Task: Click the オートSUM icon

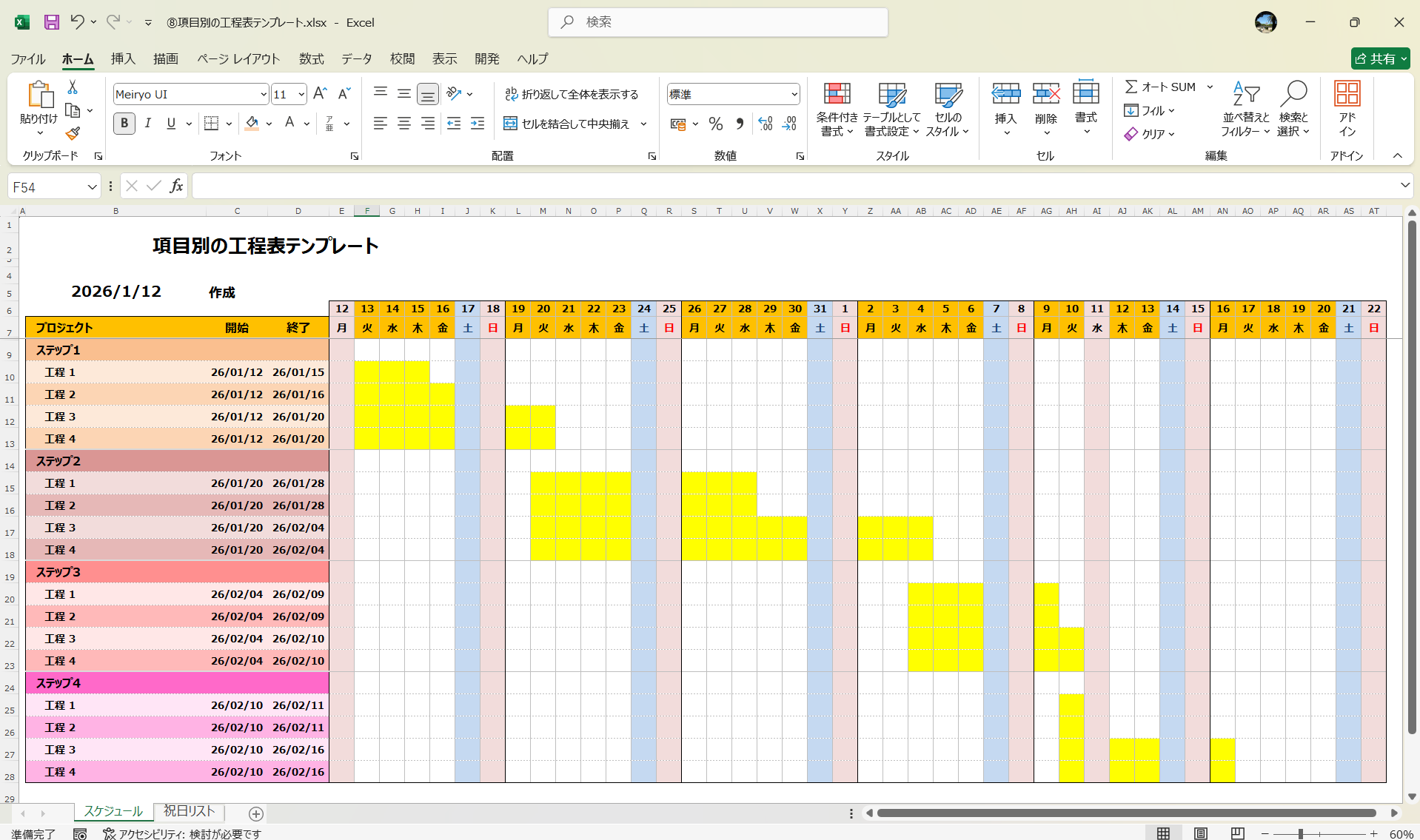Action: 1132,86
